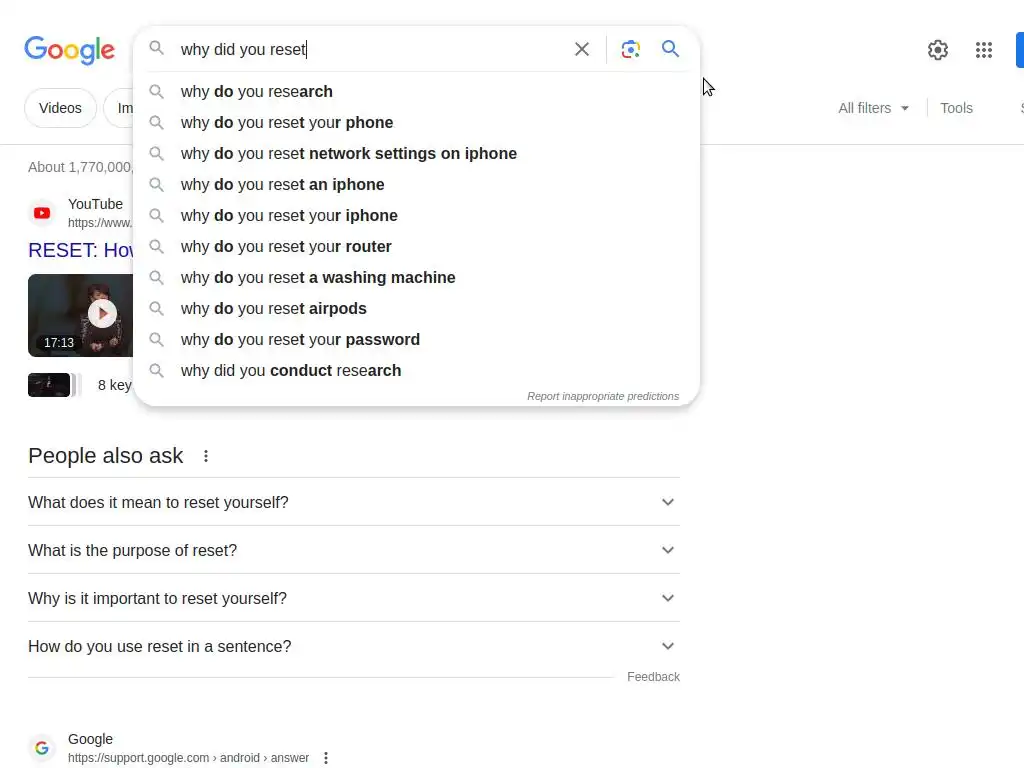
Task: Click the Google logo
Action: (70, 50)
